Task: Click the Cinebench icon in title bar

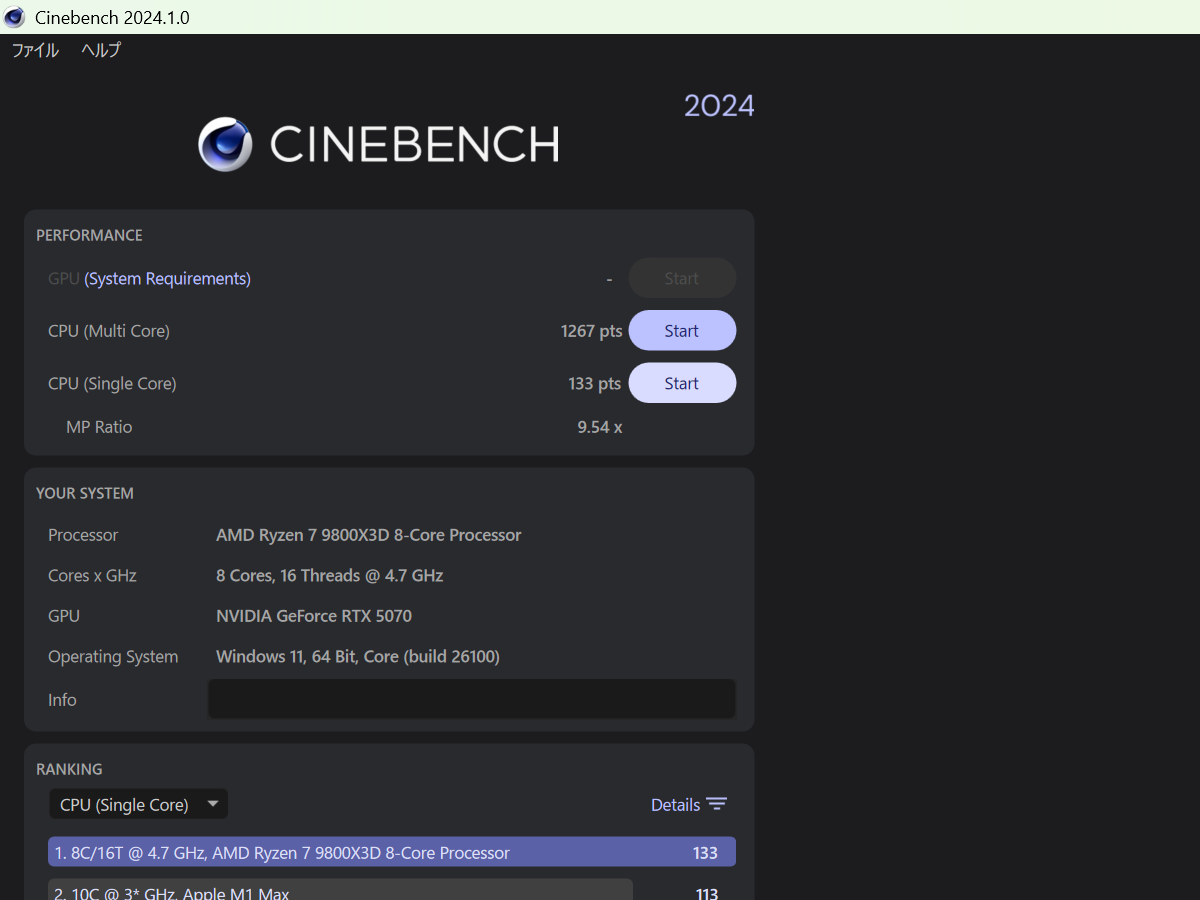Action: click(x=15, y=18)
